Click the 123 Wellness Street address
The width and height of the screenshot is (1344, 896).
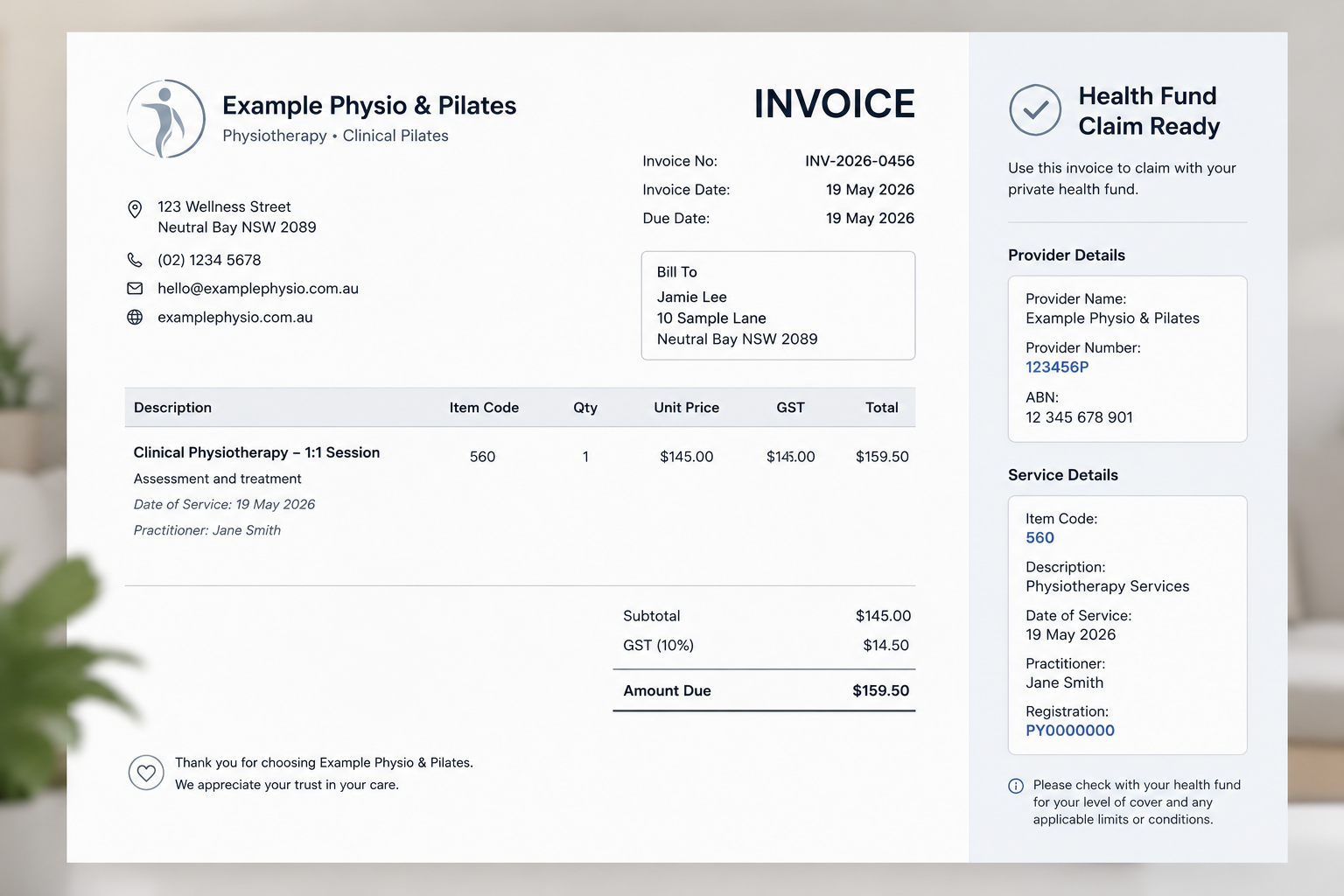coord(224,207)
